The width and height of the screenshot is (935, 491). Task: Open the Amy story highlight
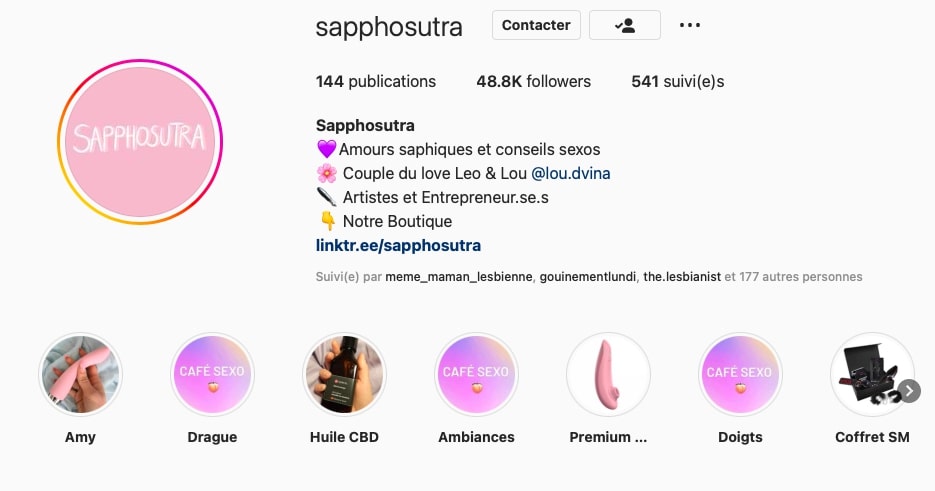[x=81, y=374]
